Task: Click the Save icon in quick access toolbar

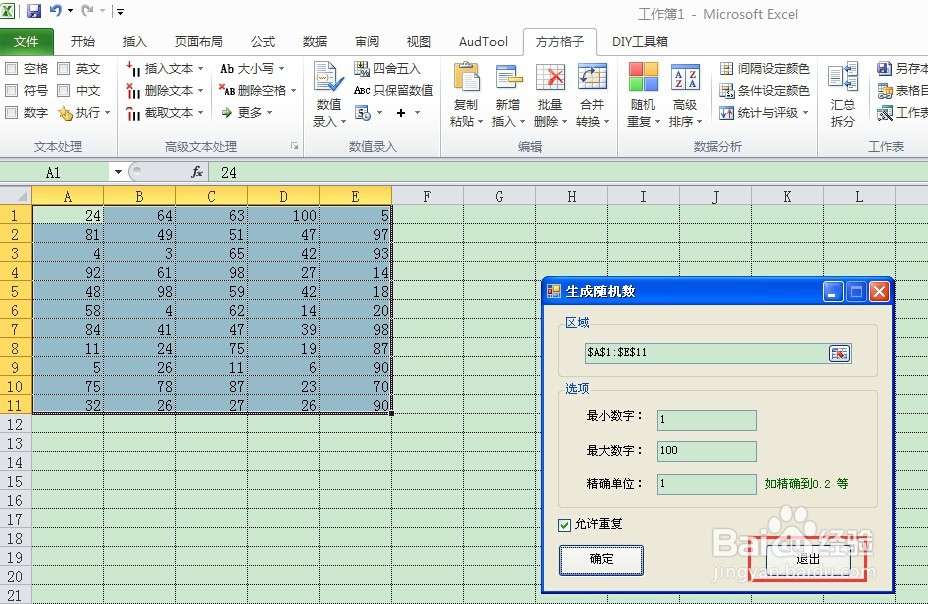Action: (34, 10)
